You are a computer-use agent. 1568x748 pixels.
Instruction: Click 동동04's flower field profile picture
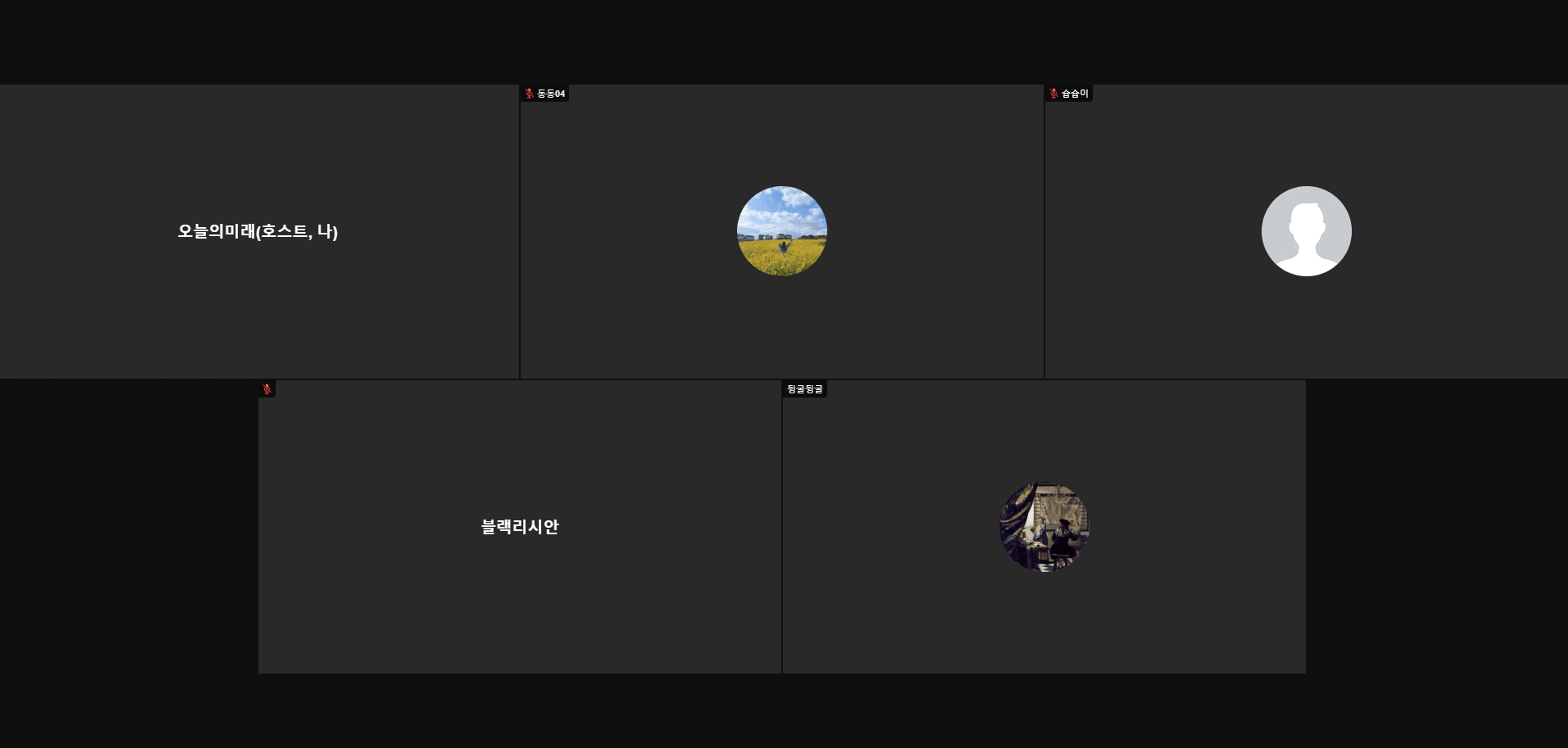[x=782, y=231]
